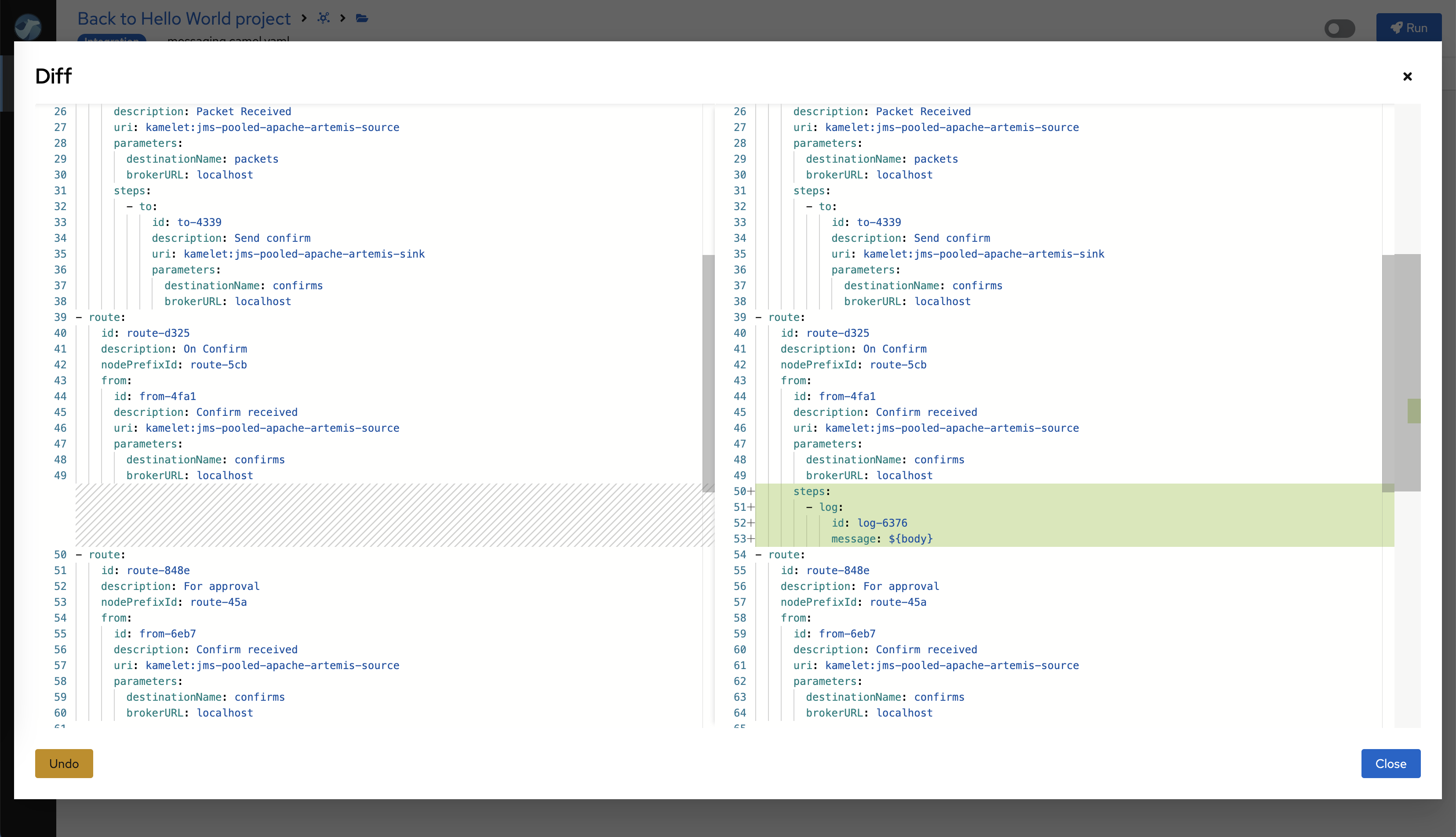The width and height of the screenshot is (1456, 837).
Task: Click line number 54 in right pane
Action: (x=739, y=555)
